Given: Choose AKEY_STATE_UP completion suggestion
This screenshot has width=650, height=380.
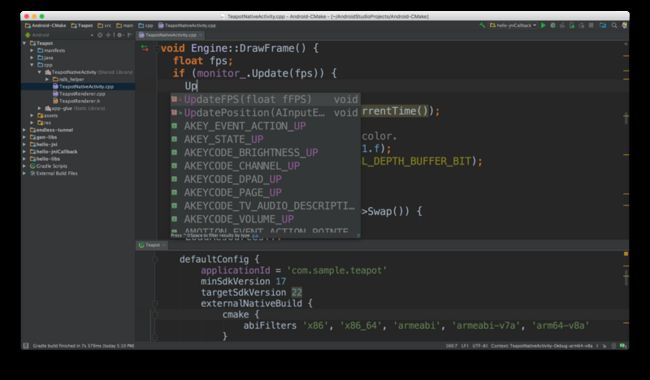Looking at the screenshot, I should tap(265, 139).
